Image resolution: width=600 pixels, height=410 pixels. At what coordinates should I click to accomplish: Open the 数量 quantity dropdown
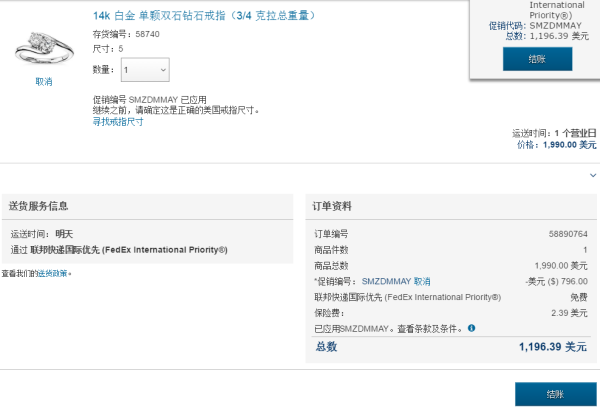point(145,70)
